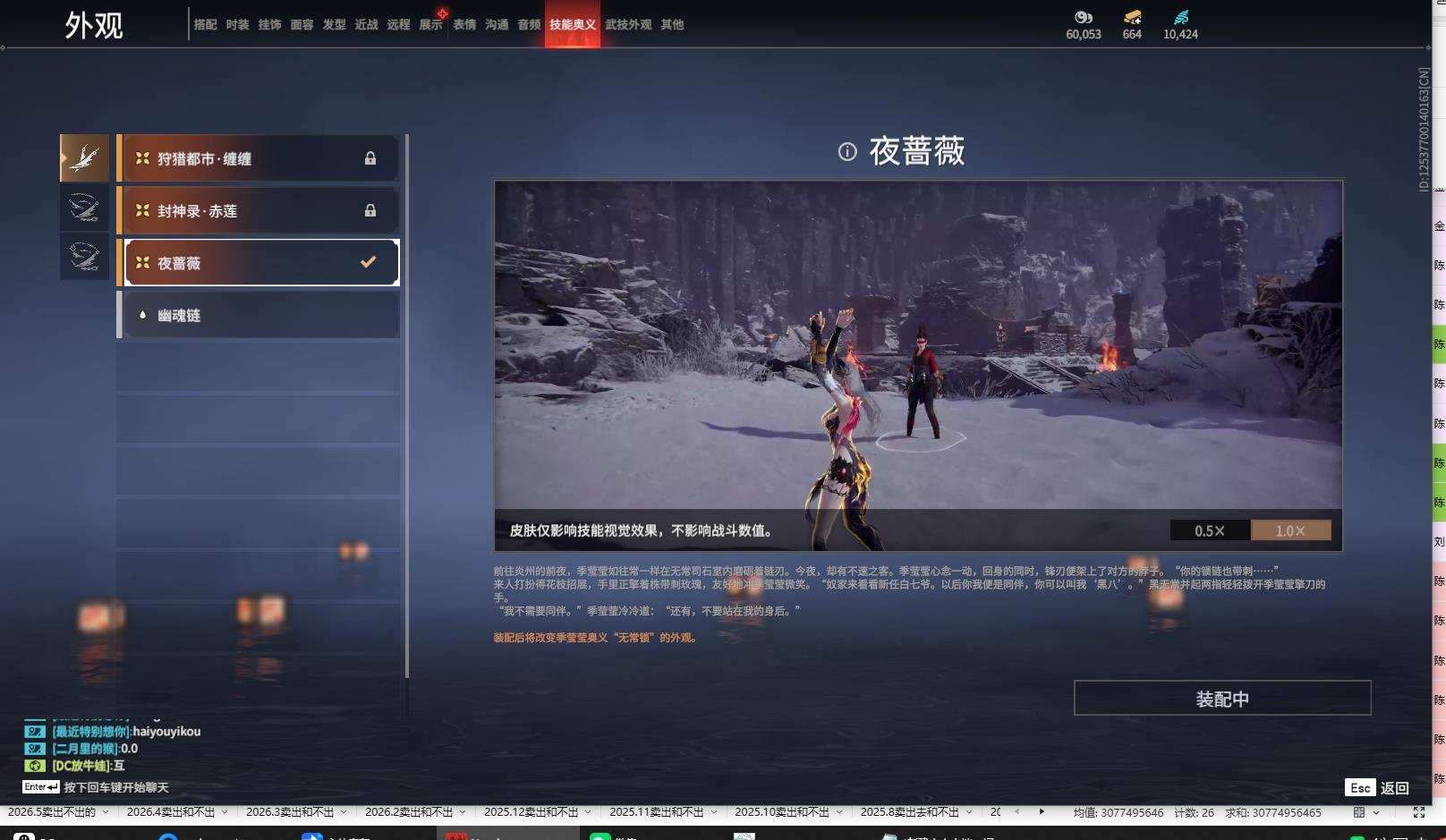Click the 按下回车键开始聊天 chat prompt
Viewport: 1446px width, 840px height.
click(x=116, y=787)
